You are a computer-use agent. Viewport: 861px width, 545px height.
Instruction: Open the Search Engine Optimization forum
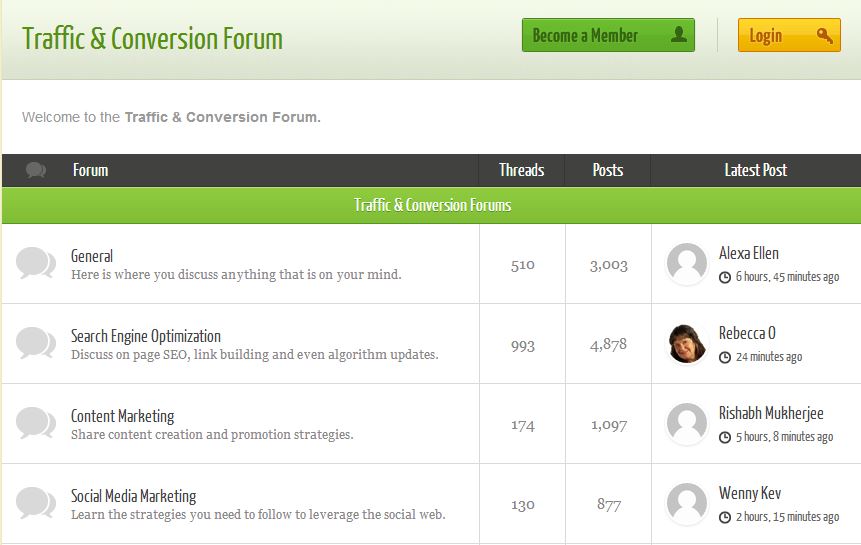146,336
